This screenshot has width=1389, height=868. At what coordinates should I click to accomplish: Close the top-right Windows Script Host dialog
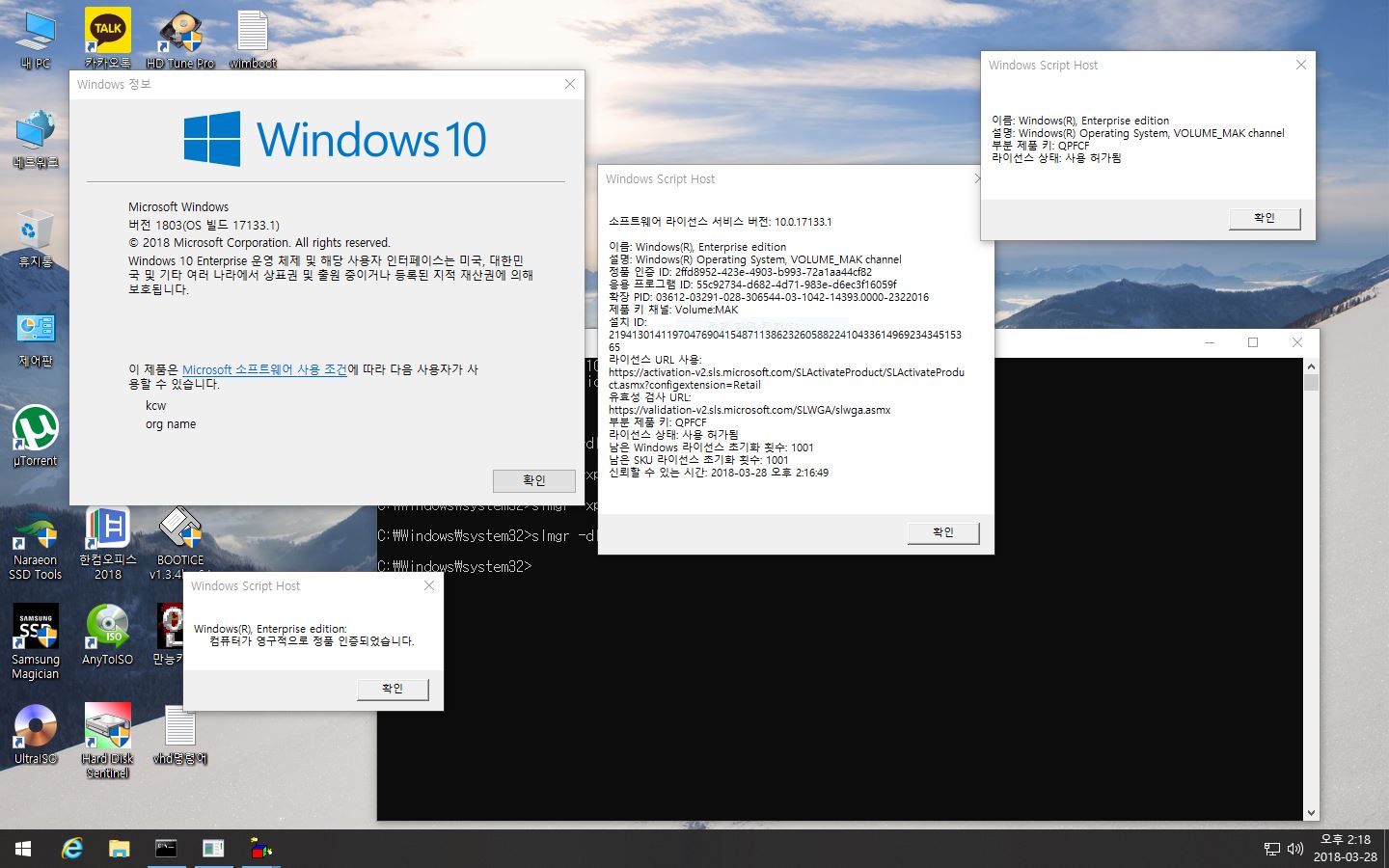(1300, 65)
